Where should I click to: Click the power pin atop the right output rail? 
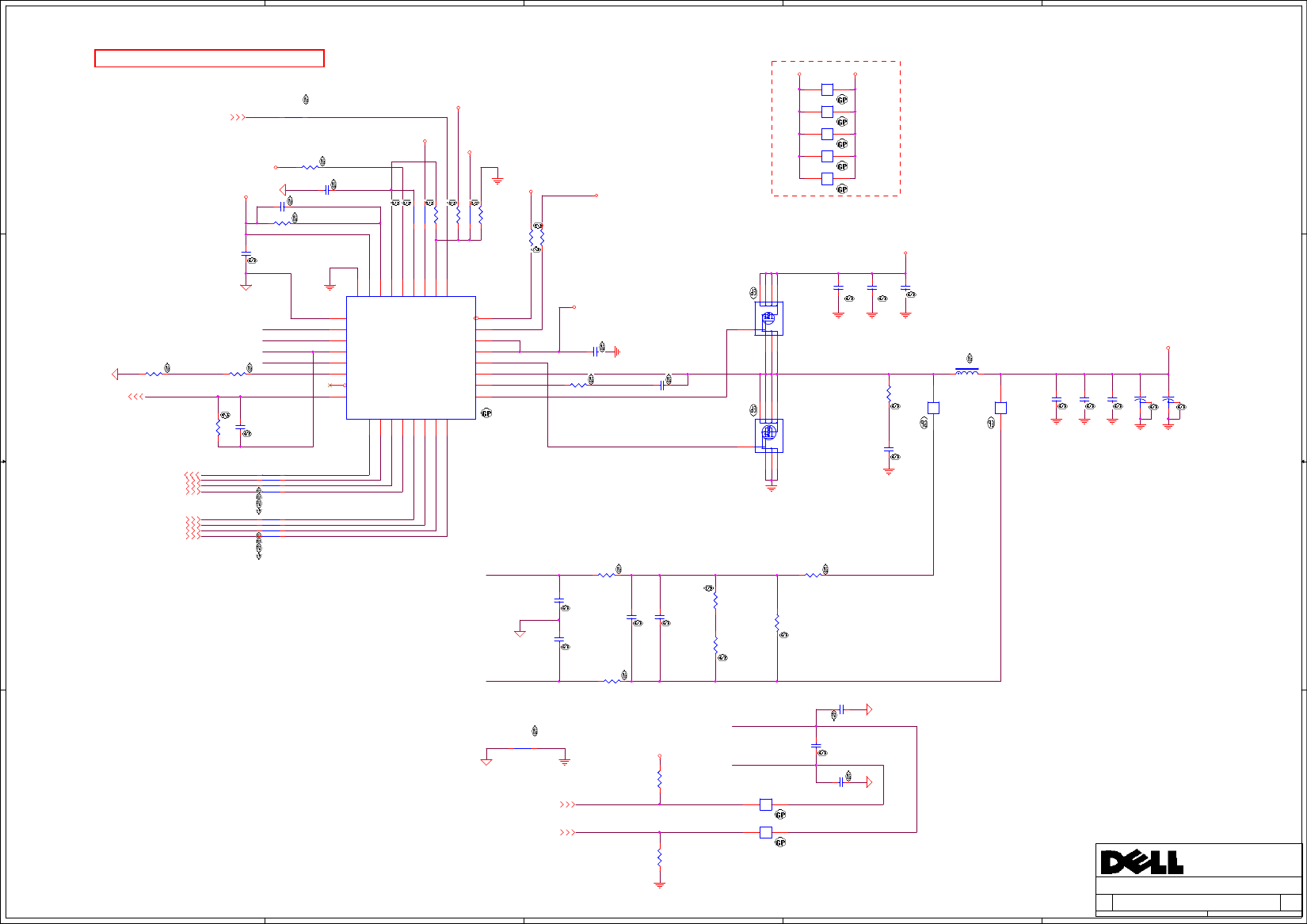tap(1168, 348)
